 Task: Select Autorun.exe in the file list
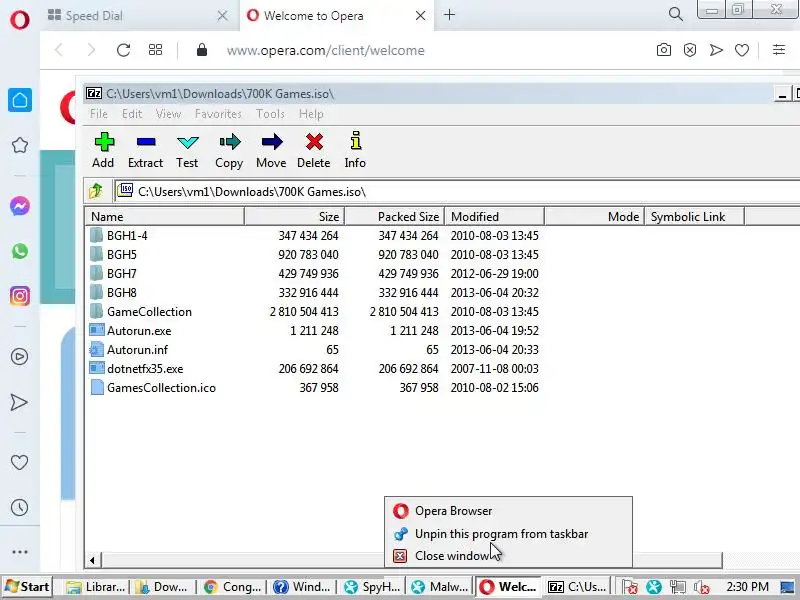139,331
